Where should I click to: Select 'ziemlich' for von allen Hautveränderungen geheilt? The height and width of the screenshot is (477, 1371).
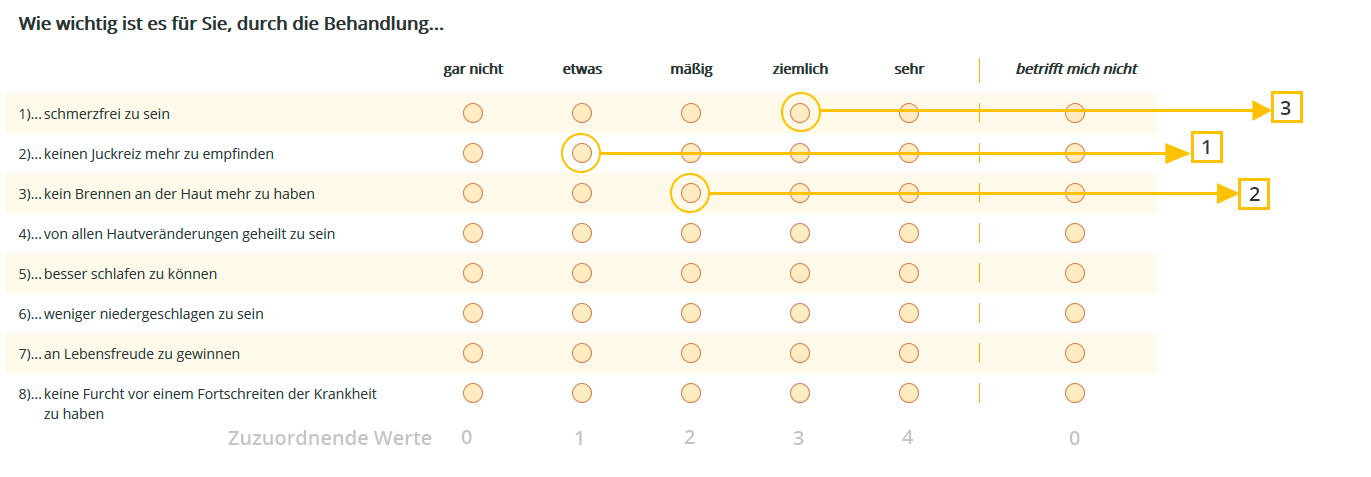pyautogui.click(x=799, y=233)
